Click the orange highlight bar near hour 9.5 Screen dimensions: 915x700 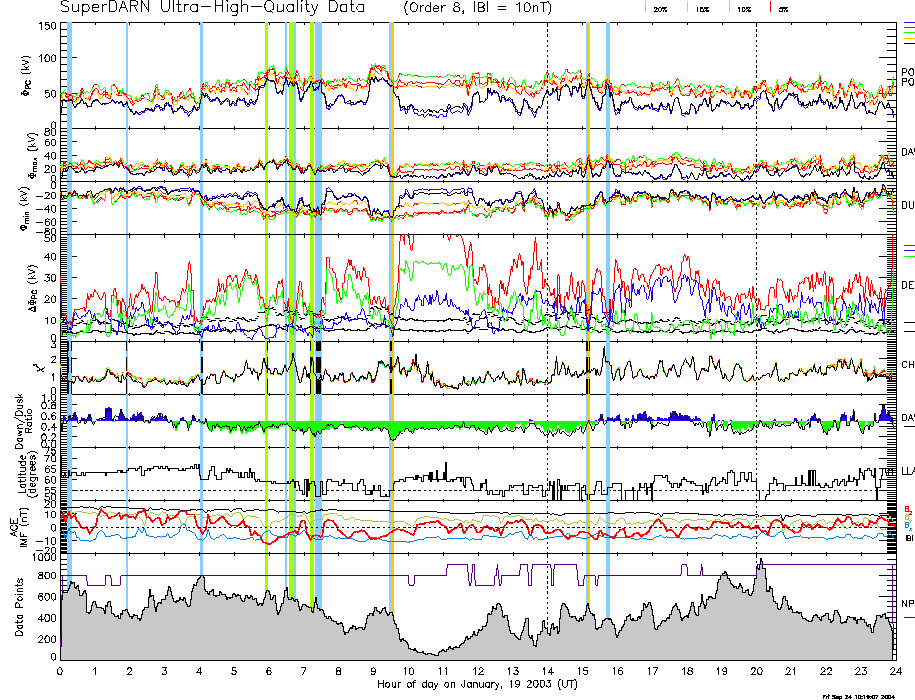392,315
